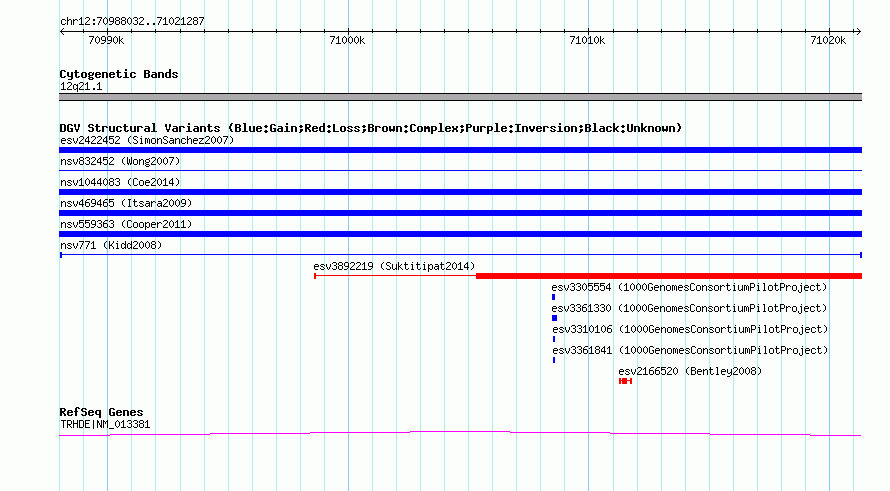The height and width of the screenshot is (491, 890).
Task: Select the small blue marker under esv3361841
Action: pos(554,360)
